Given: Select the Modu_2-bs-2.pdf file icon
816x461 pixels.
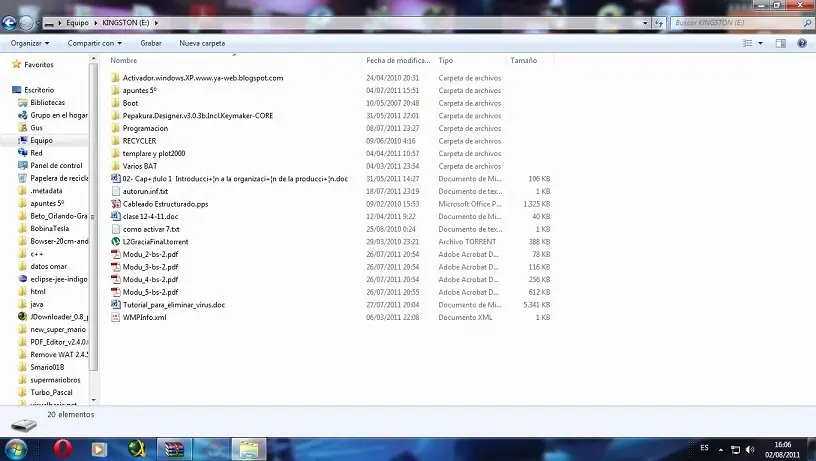Looking at the screenshot, I should pos(116,254).
